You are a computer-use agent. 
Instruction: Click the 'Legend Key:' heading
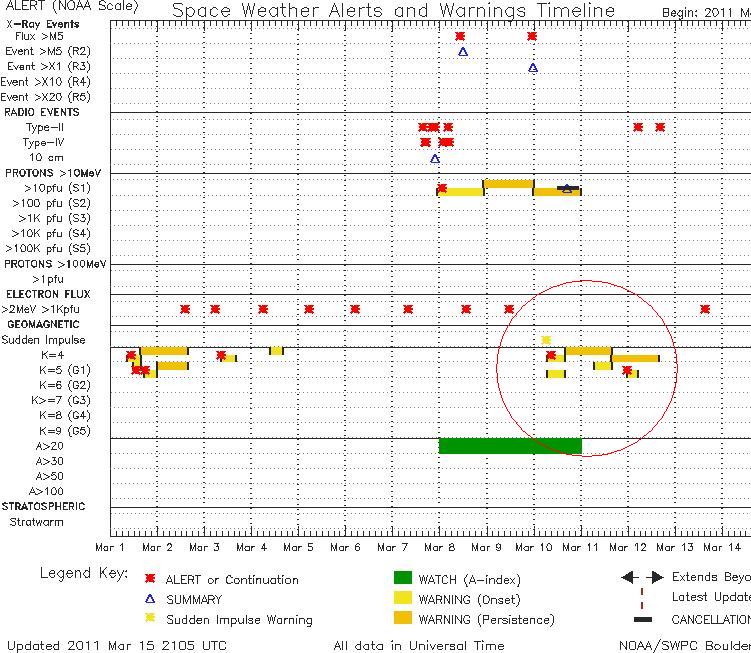(x=84, y=573)
